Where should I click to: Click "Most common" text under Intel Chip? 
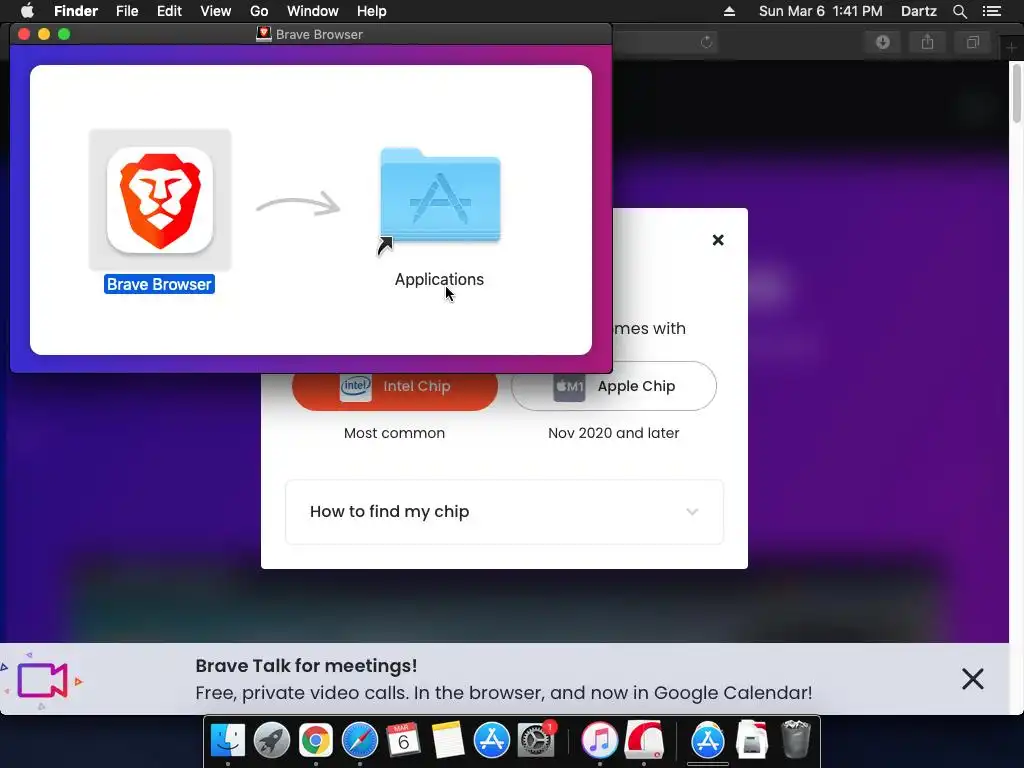click(394, 433)
